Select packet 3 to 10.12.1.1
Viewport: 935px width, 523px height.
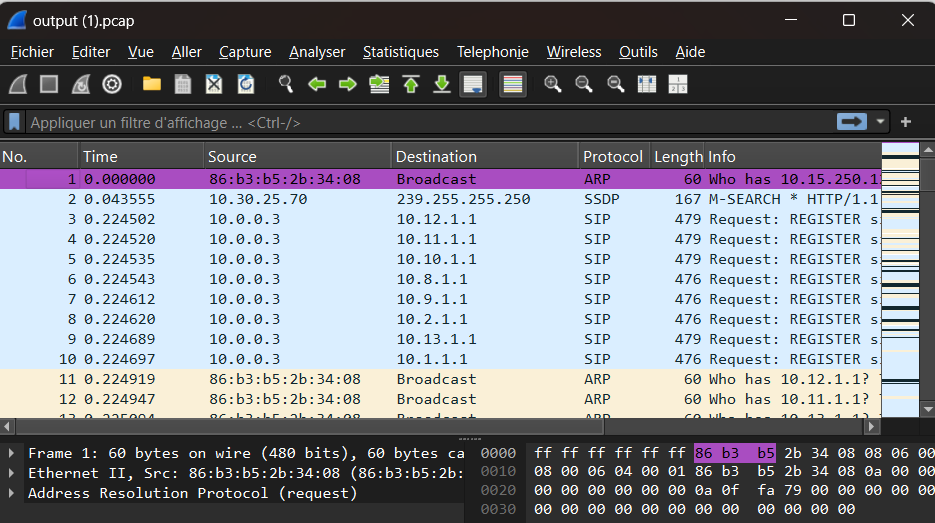pos(440,219)
